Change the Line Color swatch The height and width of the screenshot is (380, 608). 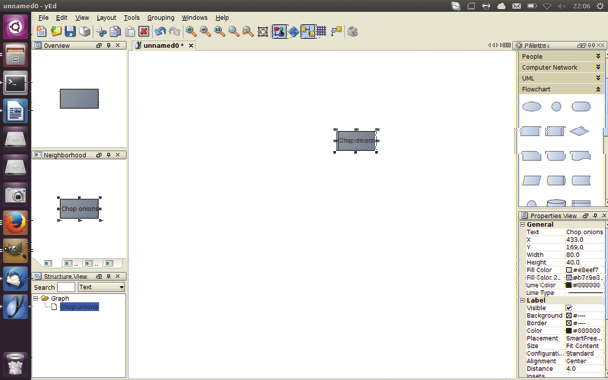point(569,285)
